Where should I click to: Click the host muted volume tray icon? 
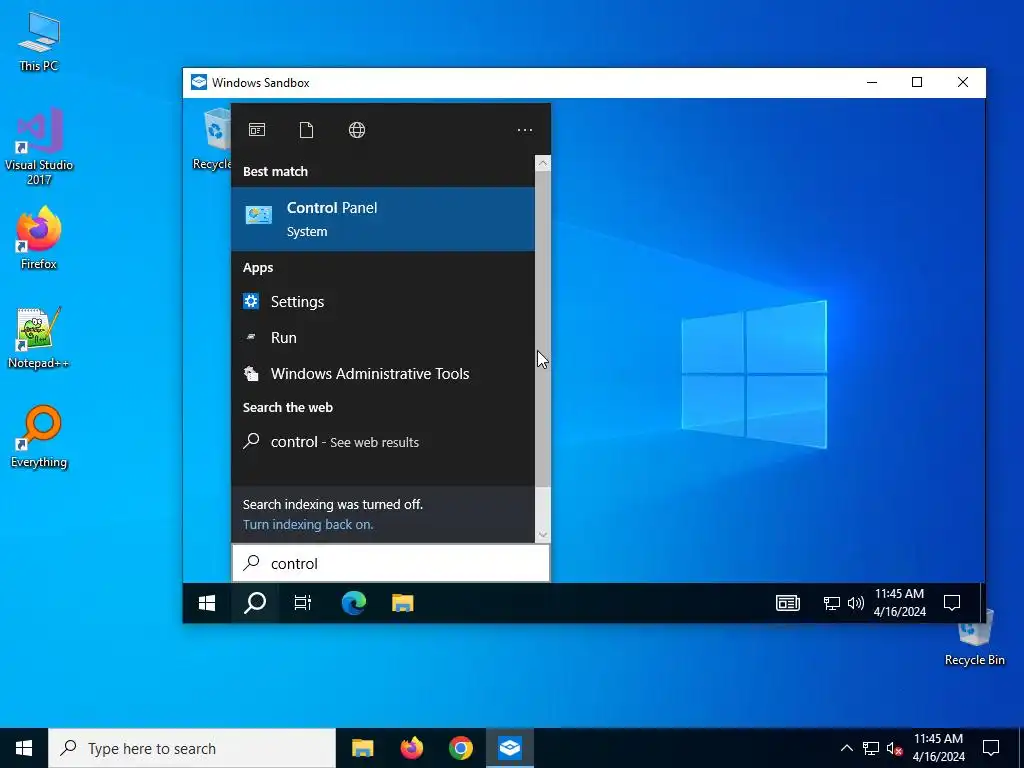(894, 748)
